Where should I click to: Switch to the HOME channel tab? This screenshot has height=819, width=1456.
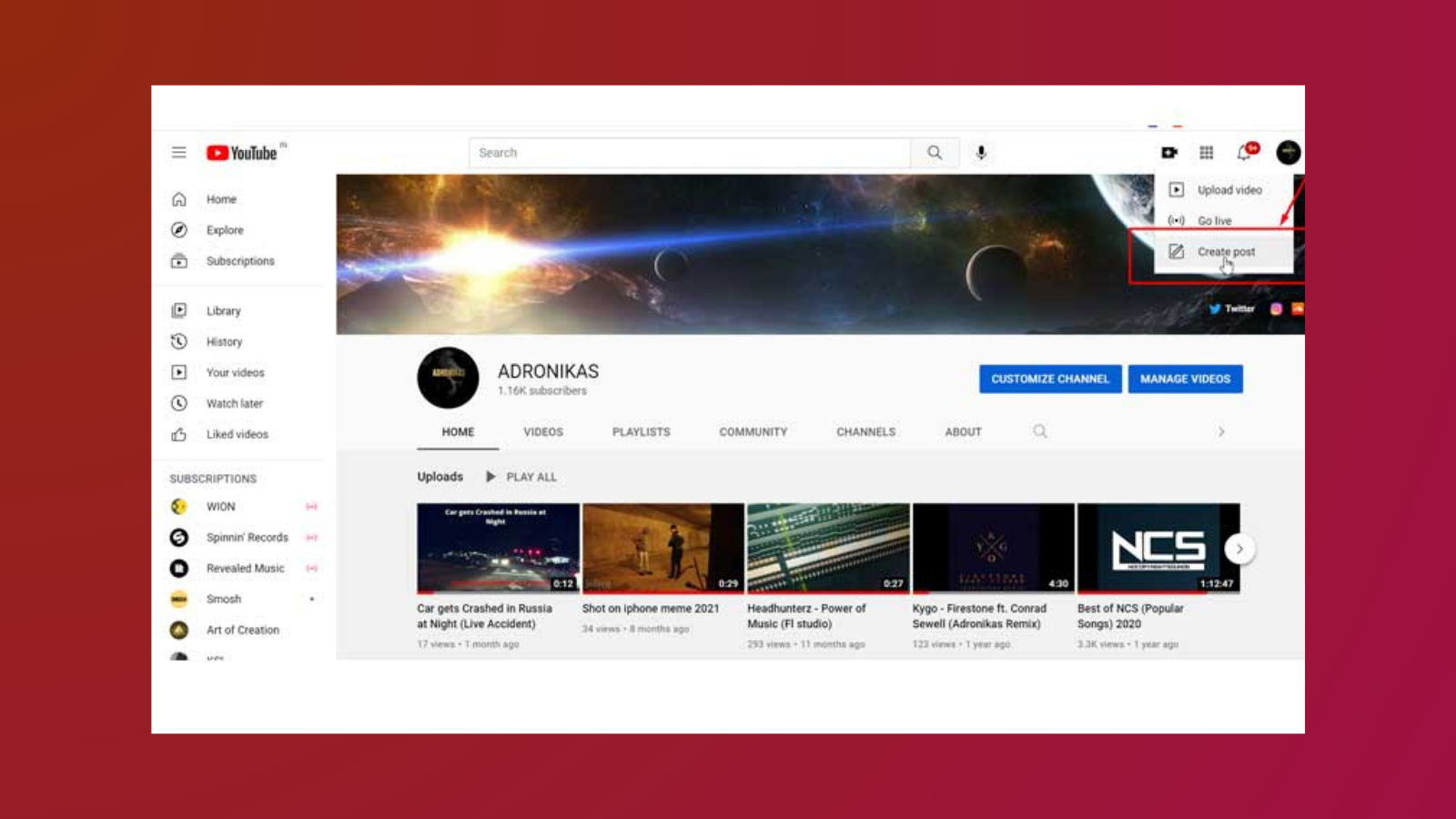pos(458,432)
